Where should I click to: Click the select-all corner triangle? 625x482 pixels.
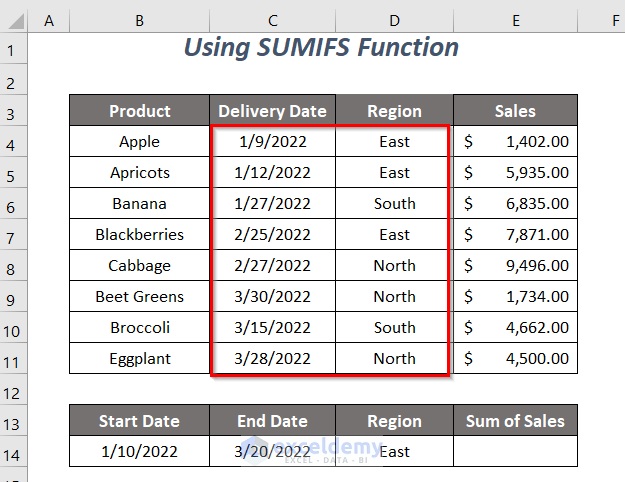point(15,18)
